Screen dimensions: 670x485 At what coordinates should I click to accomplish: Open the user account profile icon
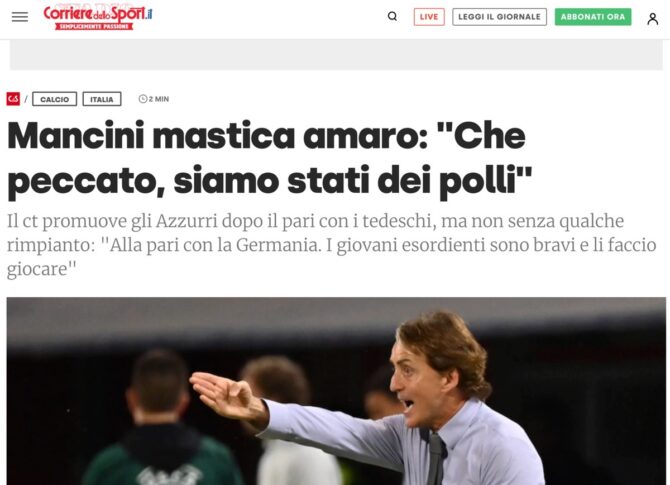652,18
